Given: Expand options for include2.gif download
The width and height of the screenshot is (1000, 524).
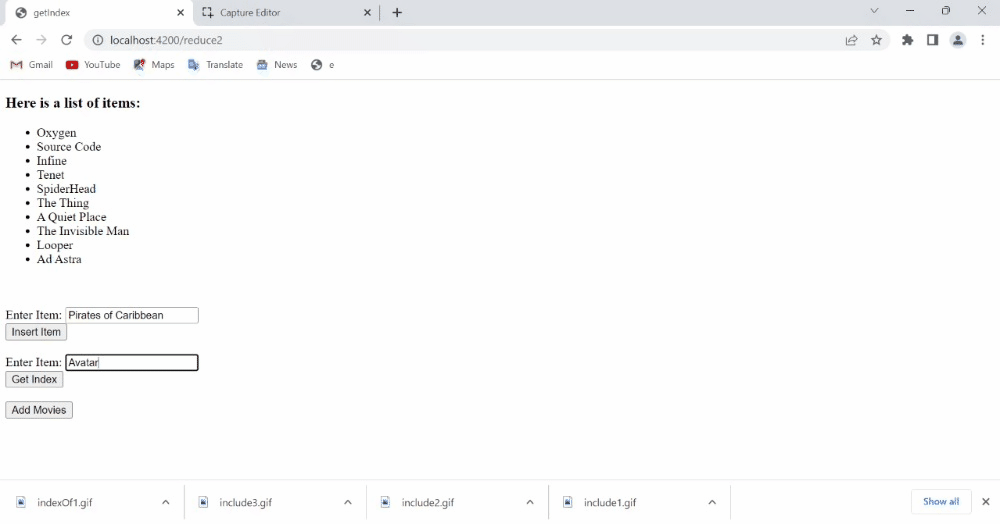Looking at the screenshot, I should [530, 502].
